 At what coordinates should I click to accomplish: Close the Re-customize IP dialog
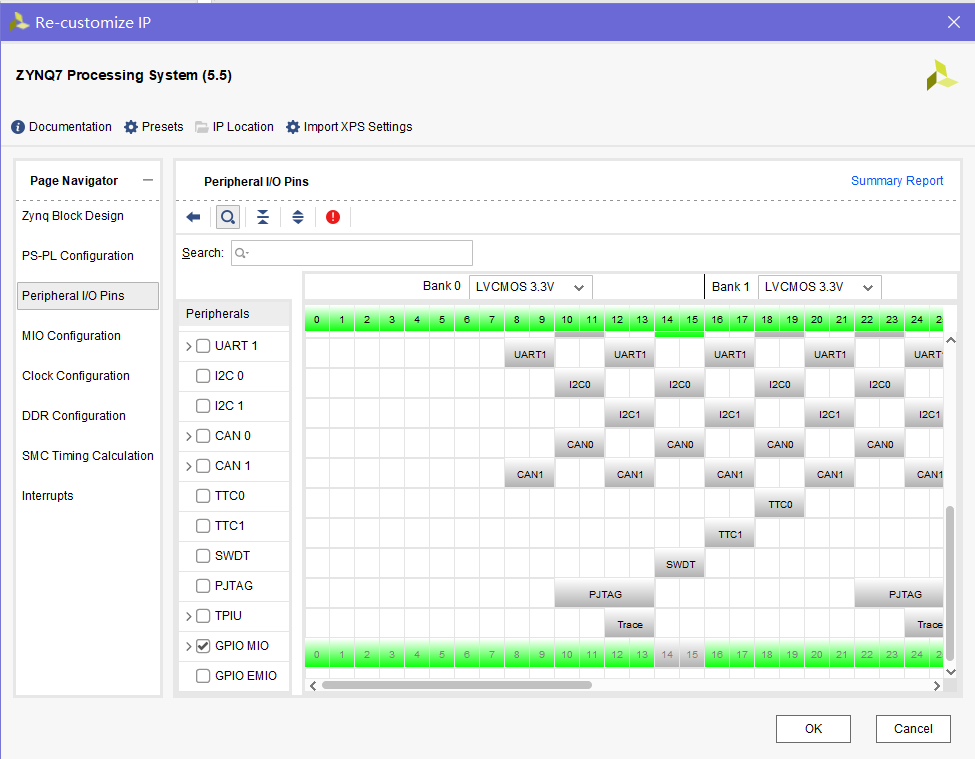tap(954, 22)
